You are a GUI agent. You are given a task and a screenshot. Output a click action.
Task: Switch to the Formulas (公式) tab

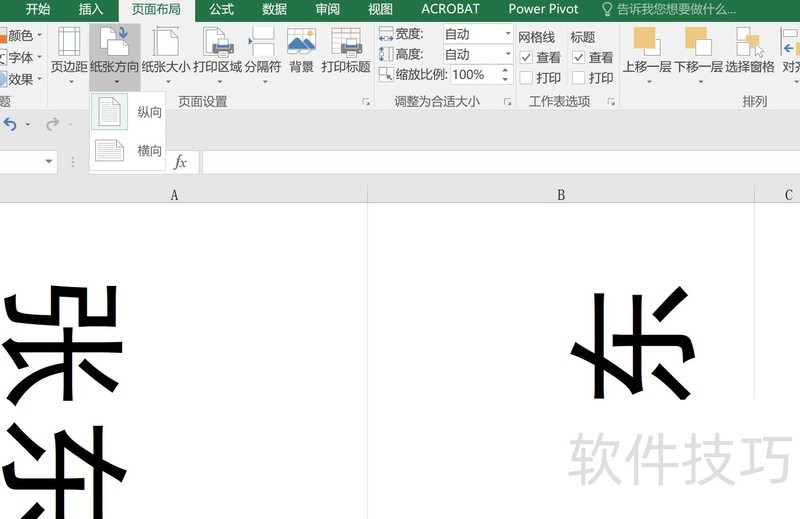click(221, 9)
